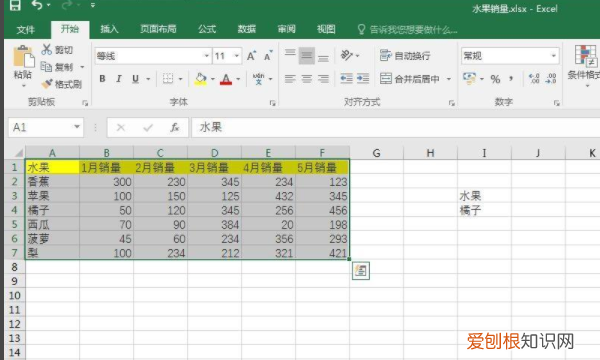600x360 pixels.
Task: Open Customize Quick Access Toolbar dropdown
Action: (x=93, y=5)
